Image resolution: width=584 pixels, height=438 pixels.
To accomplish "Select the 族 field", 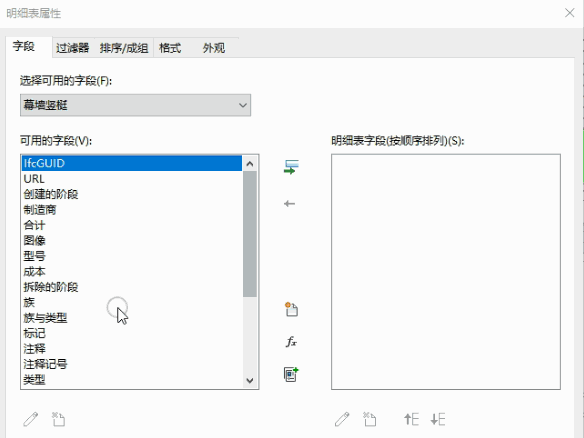I will (131, 302).
